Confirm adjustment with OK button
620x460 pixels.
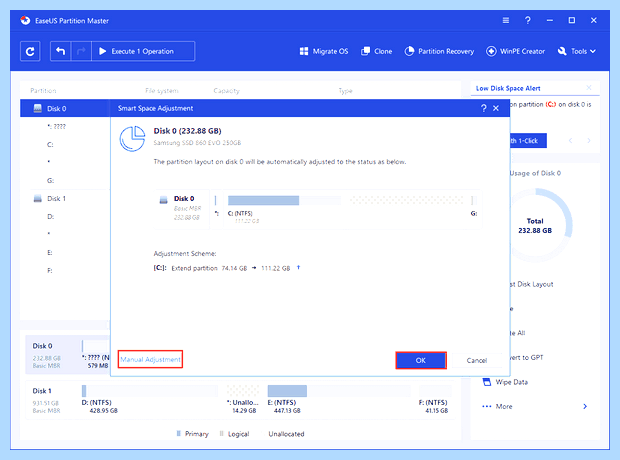[421, 360]
